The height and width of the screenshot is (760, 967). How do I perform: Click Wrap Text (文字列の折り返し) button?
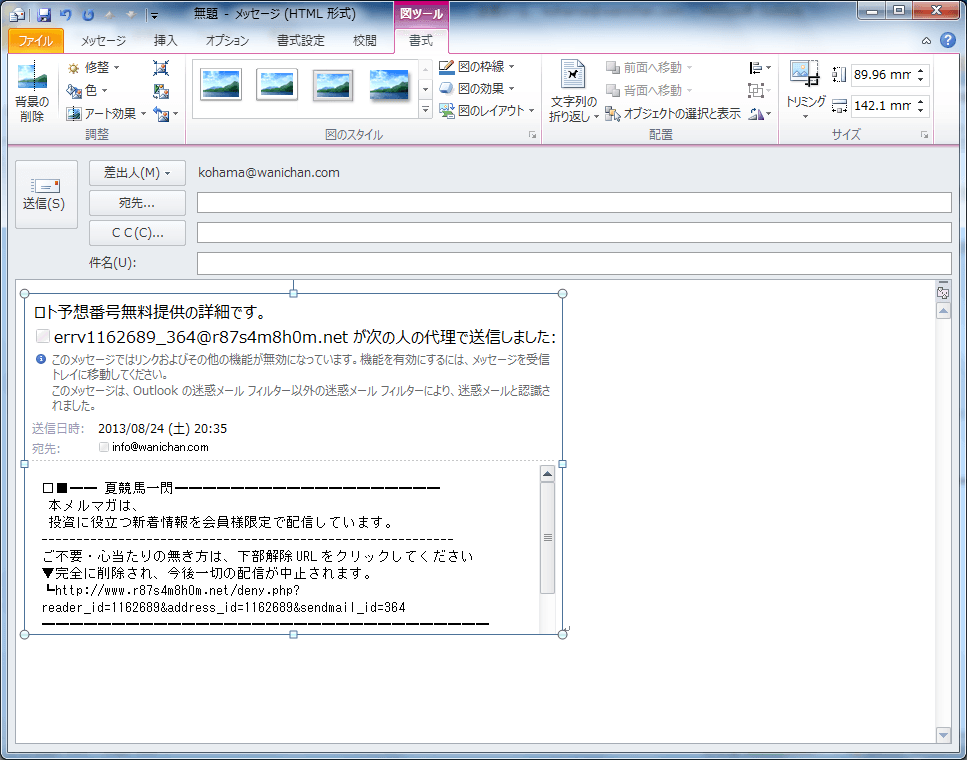[574, 91]
